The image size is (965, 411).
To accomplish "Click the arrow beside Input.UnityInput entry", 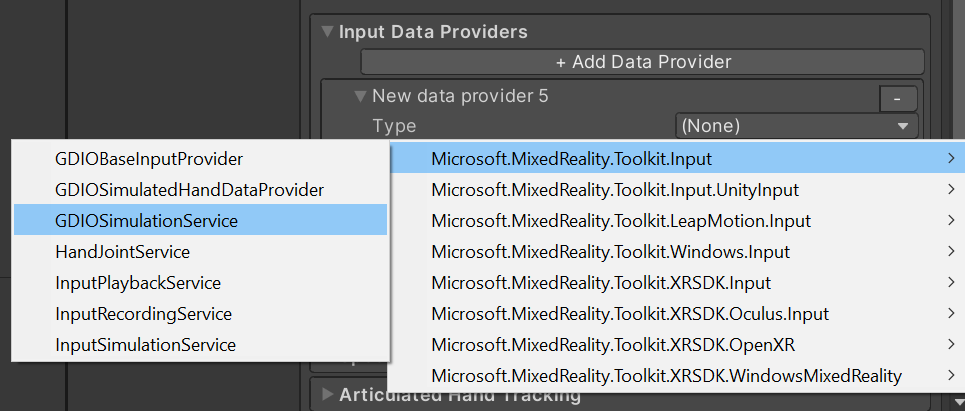I will pyautogui.click(x=952, y=190).
